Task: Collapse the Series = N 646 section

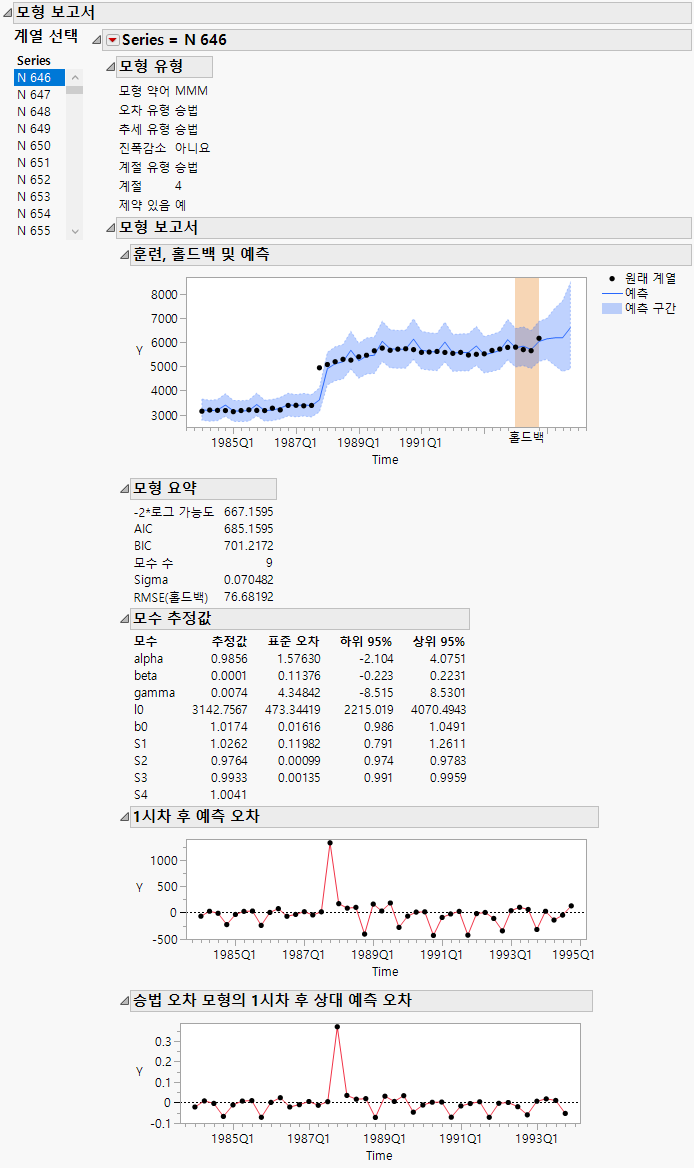Action: 97,40
